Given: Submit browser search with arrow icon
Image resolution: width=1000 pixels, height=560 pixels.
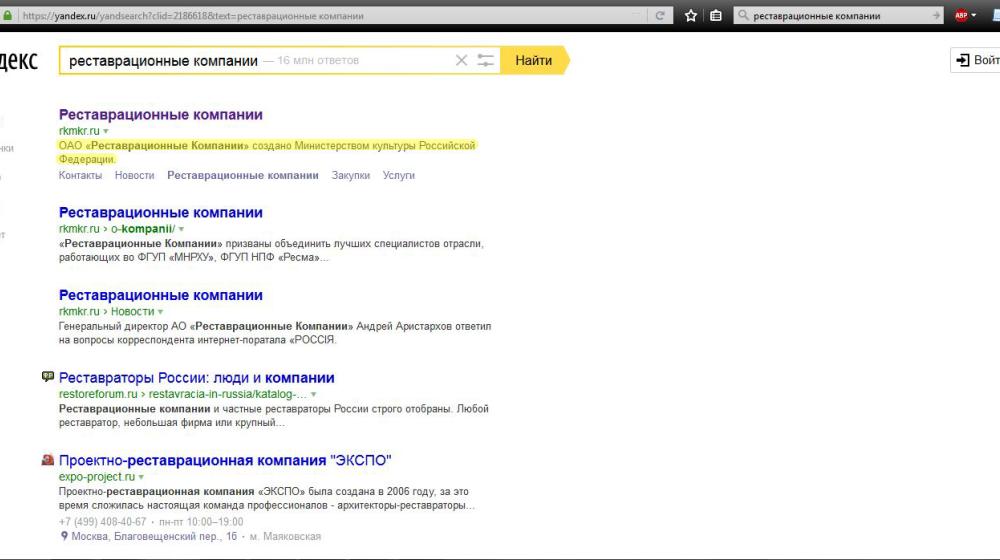Looking at the screenshot, I should point(936,15).
